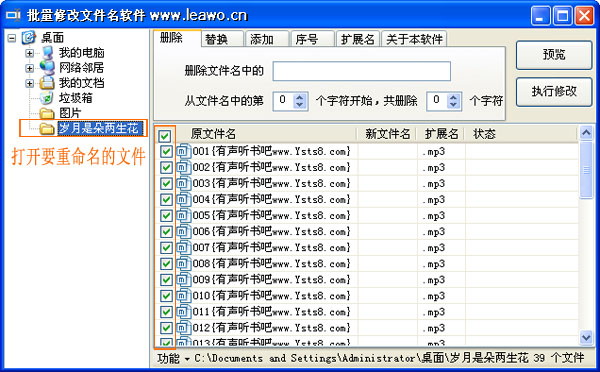Click the file list scroll down arrow
600x372 pixels.
586,337
